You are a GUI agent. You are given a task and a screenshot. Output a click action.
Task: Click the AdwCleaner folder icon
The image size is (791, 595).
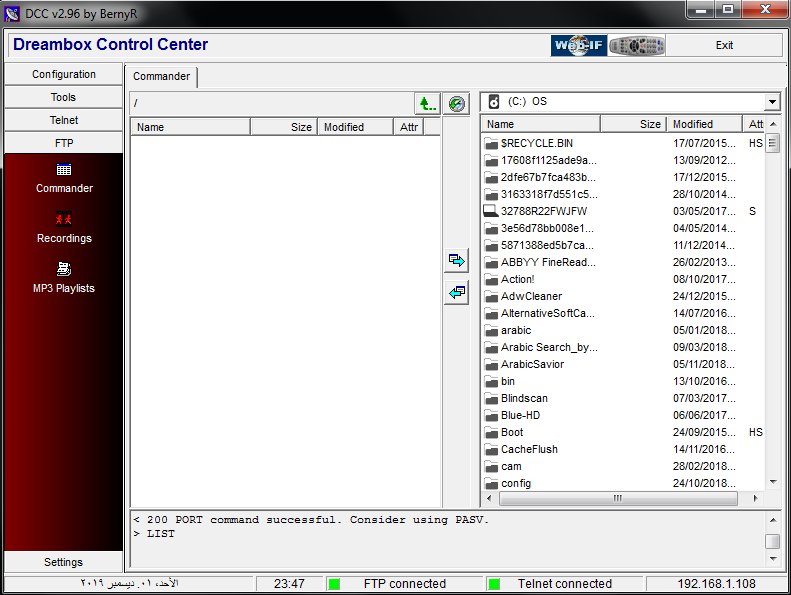[491, 297]
